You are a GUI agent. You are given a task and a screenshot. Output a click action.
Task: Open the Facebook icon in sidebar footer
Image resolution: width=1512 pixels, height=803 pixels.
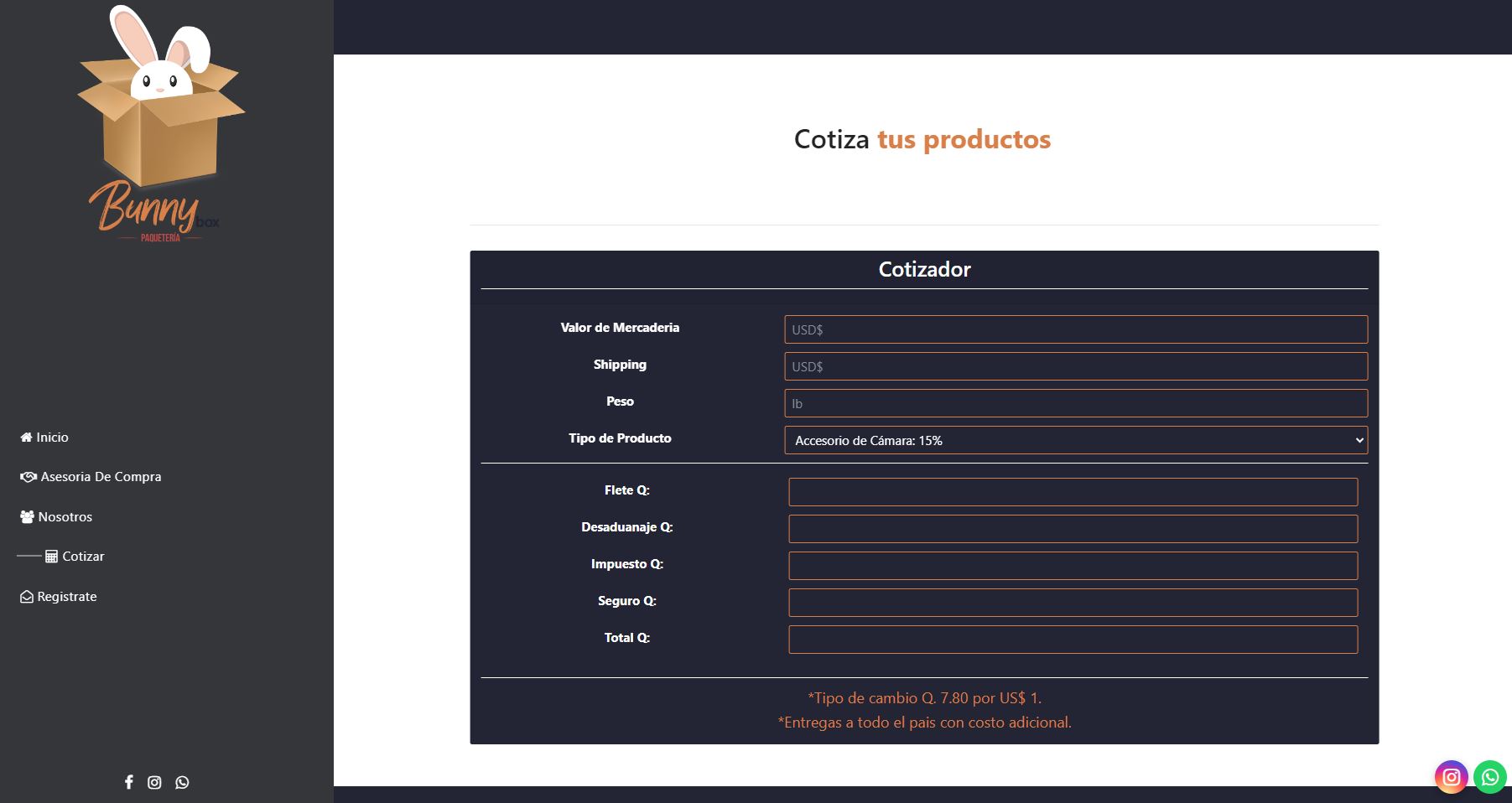pos(129,782)
